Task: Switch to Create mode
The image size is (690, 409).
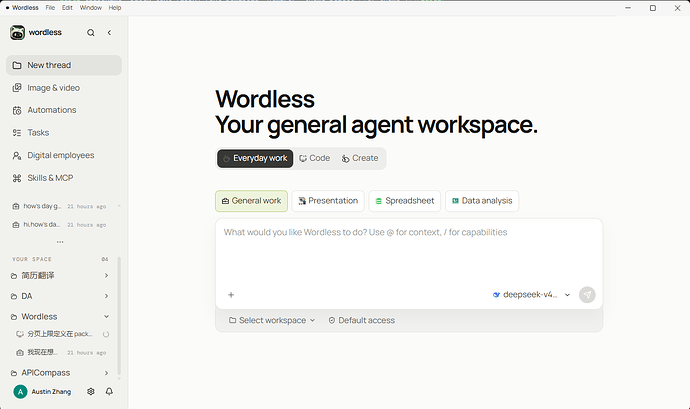Action: pyautogui.click(x=360, y=158)
